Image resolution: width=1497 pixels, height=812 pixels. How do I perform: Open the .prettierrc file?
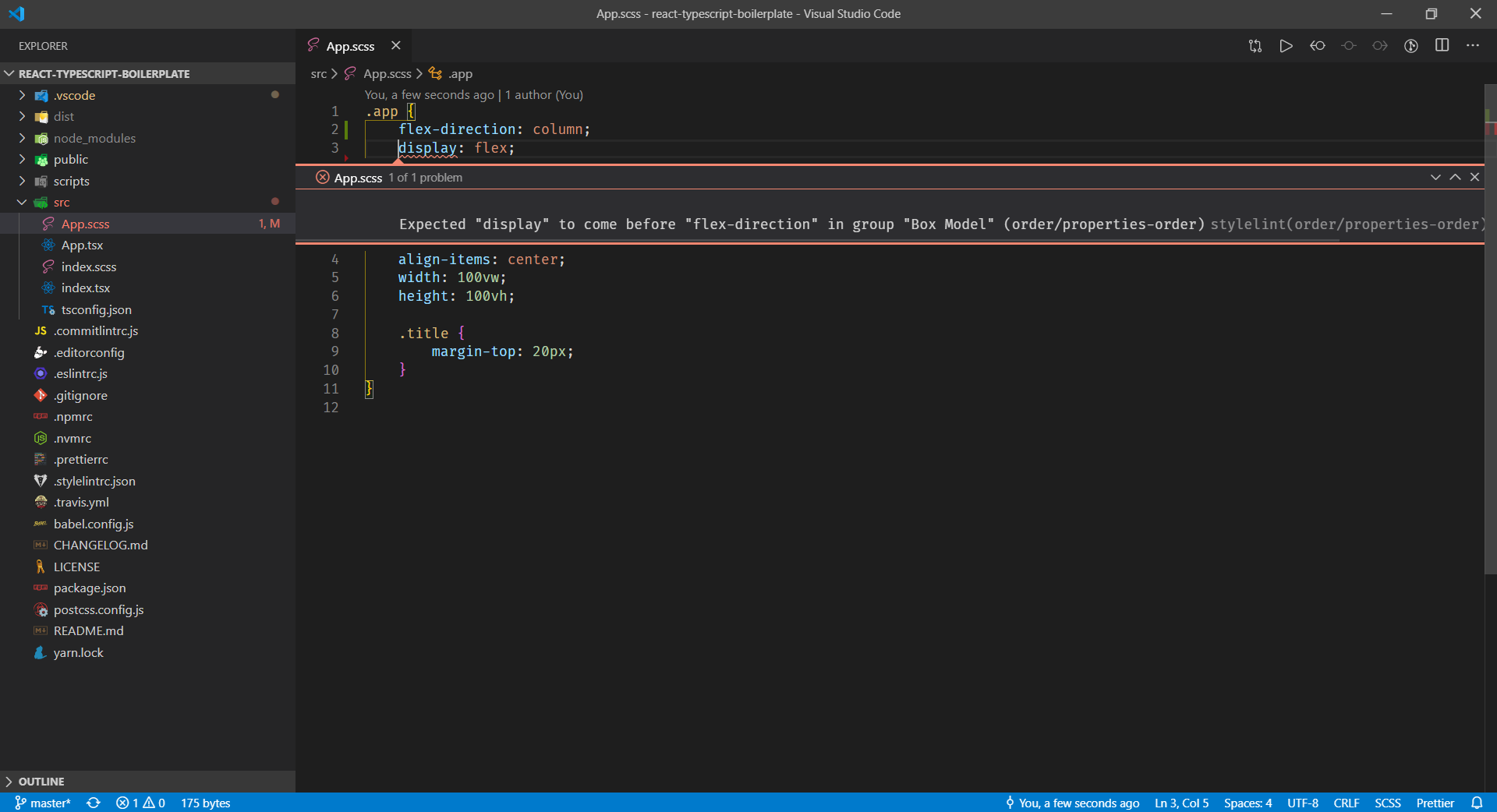(148, 459)
